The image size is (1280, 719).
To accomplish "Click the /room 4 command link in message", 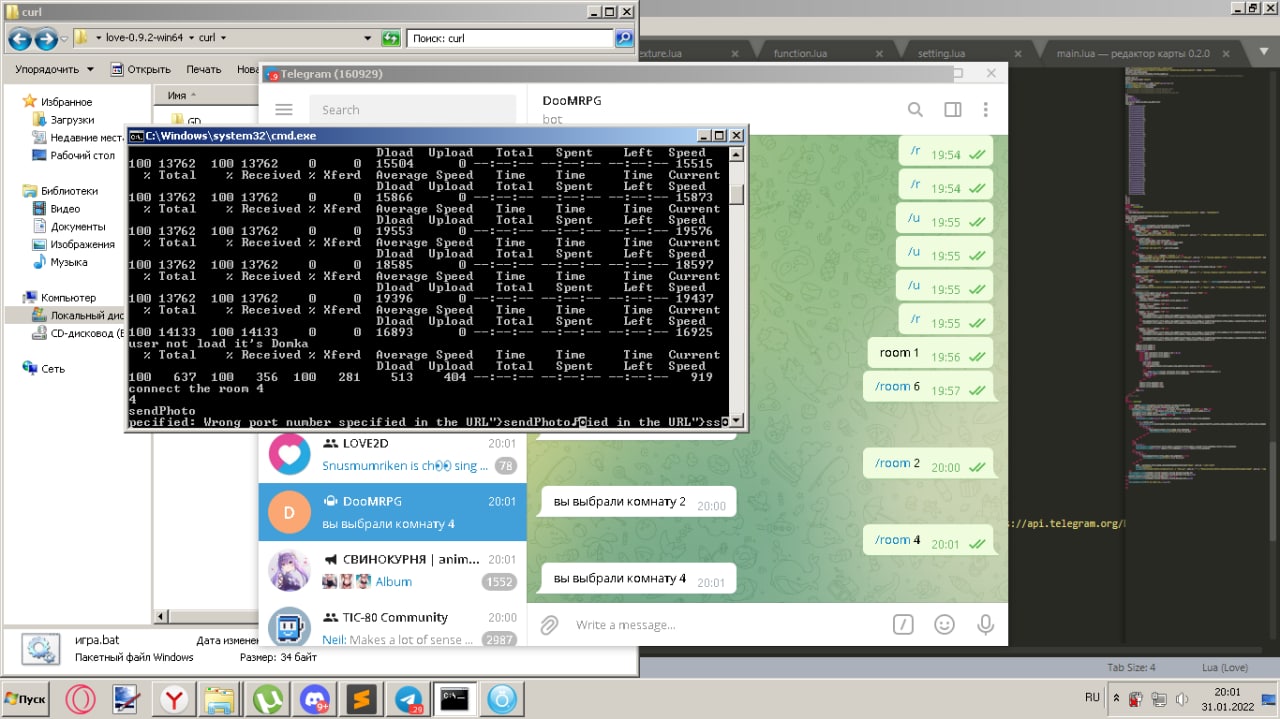I will click(897, 540).
